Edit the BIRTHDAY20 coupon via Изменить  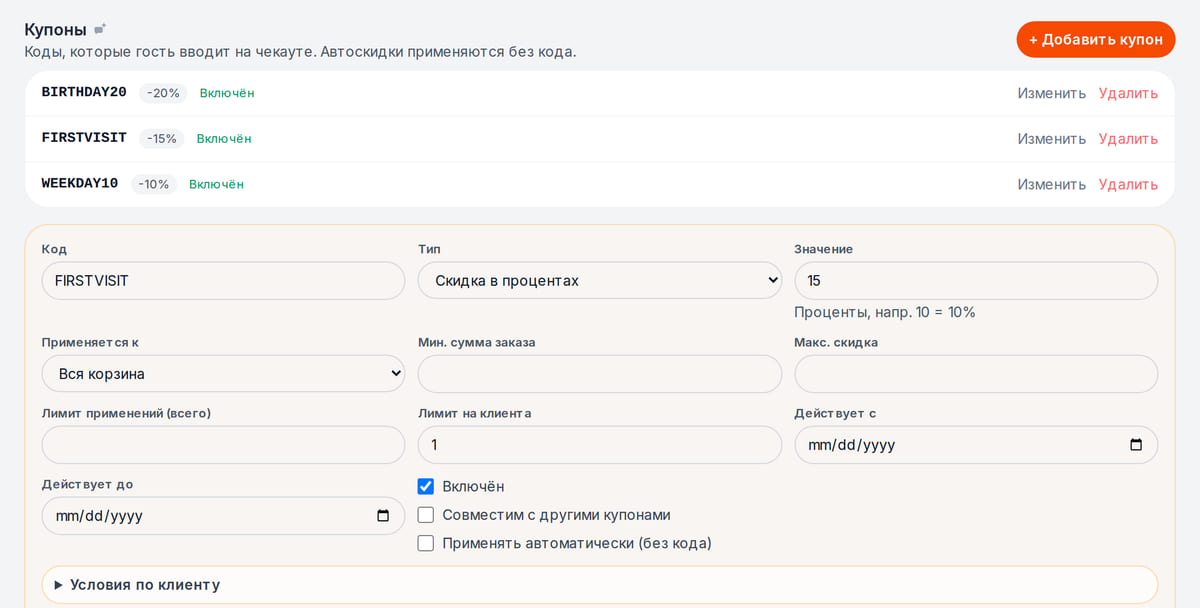1052,93
